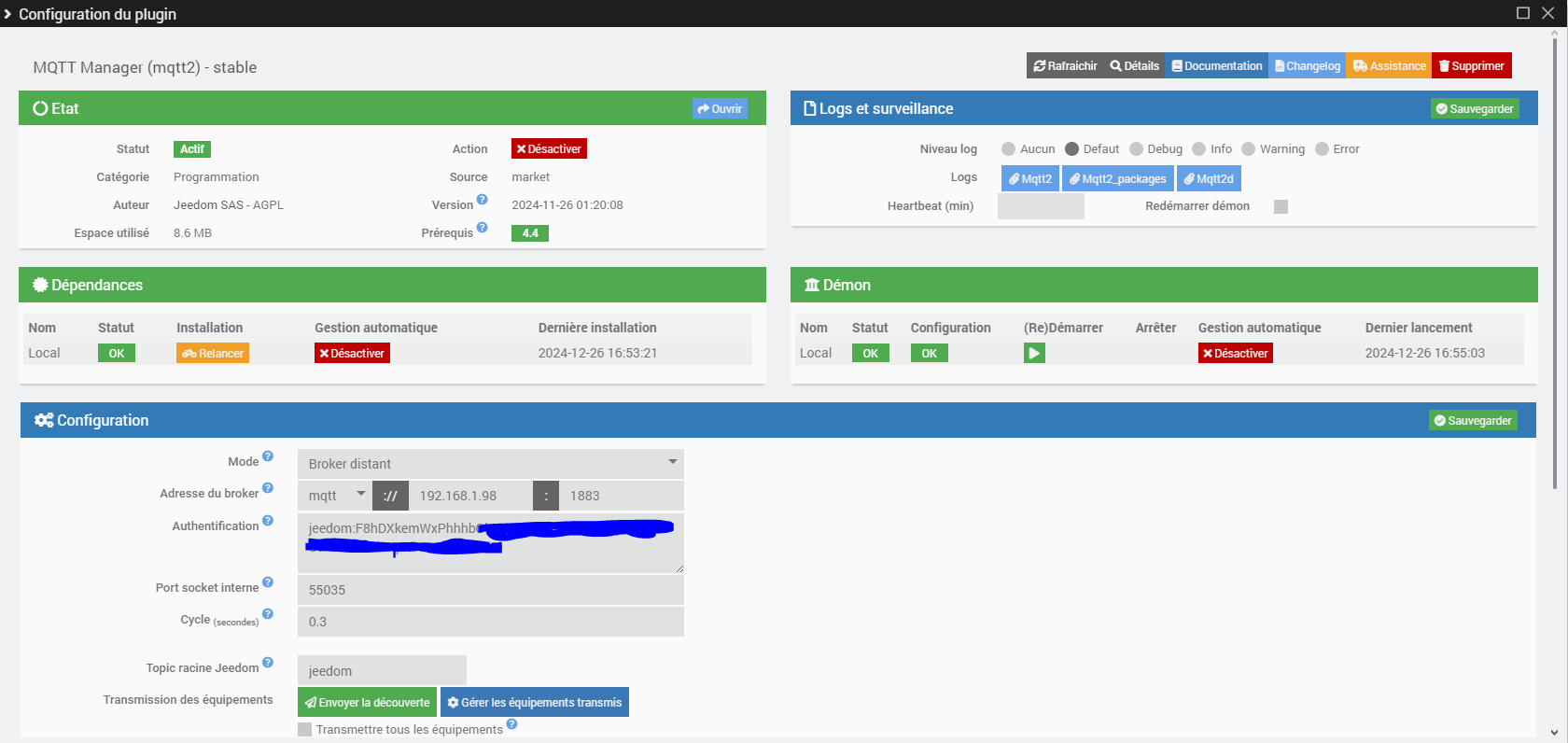The image size is (1568, 743).
Task: Start the daemon with play icon
Action: [1034, 354]
